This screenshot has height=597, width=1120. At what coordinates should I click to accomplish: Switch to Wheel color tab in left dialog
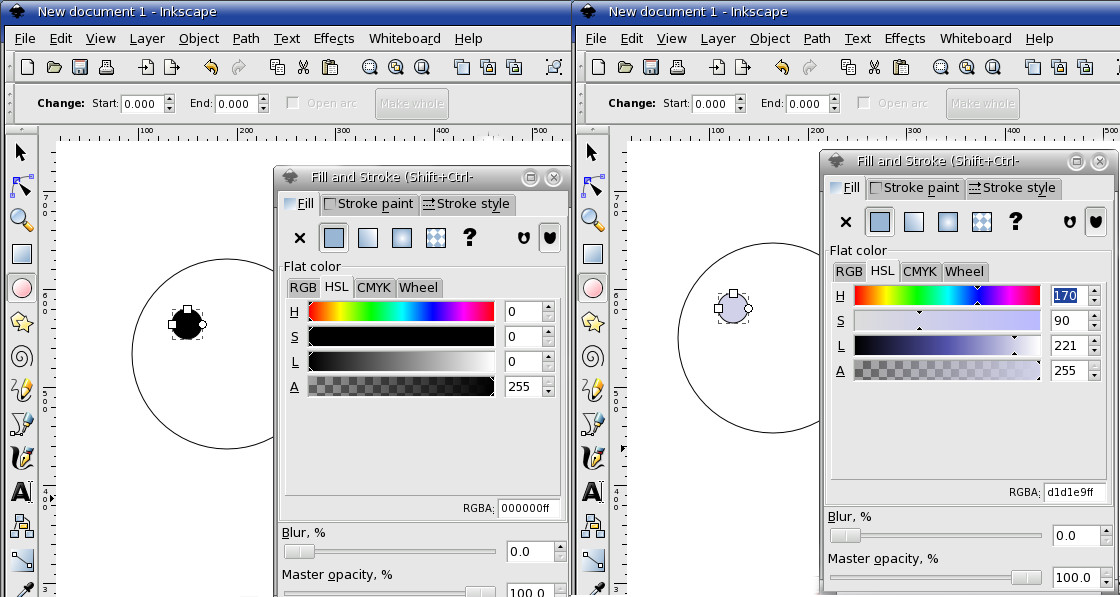419,287
